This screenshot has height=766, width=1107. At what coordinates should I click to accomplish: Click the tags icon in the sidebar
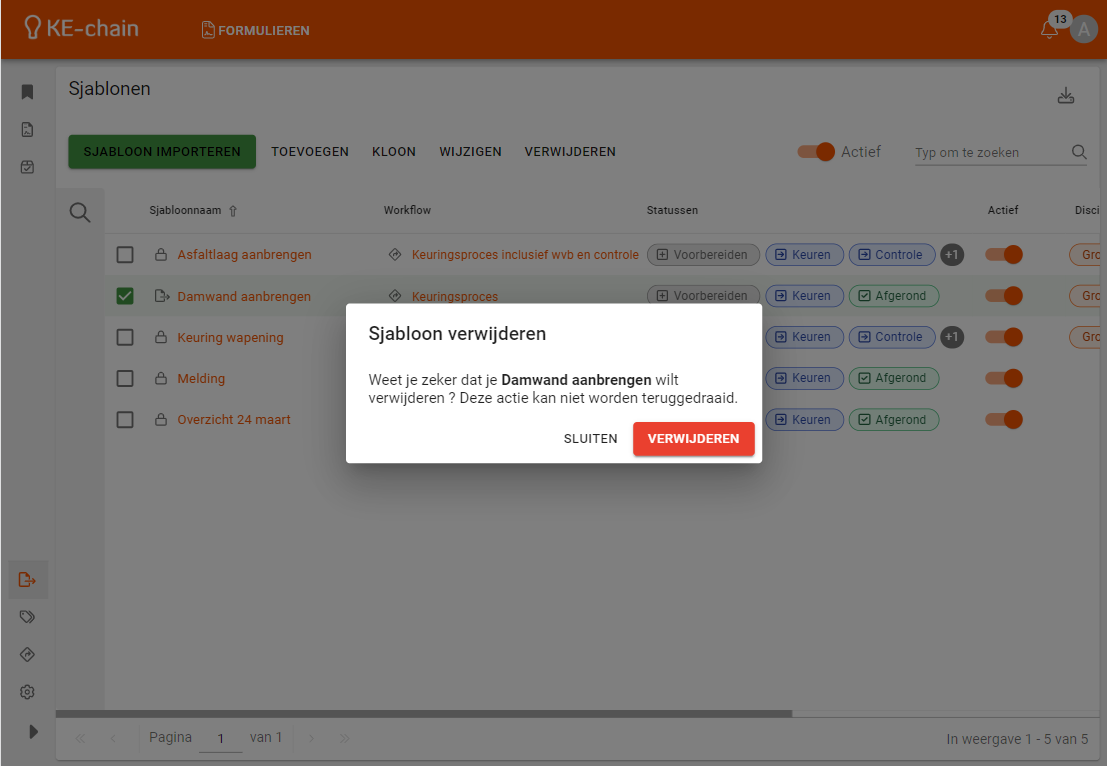(x=28, y=617)
